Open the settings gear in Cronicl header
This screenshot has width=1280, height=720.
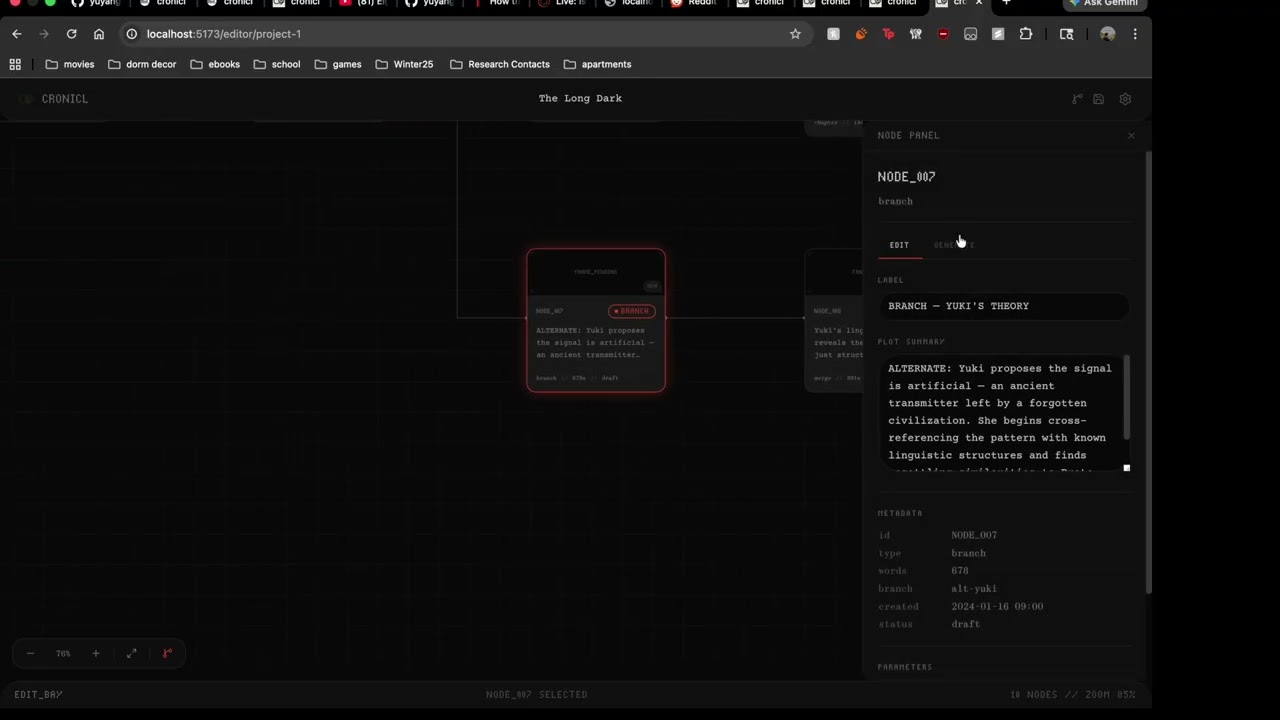click(1125, 99)
